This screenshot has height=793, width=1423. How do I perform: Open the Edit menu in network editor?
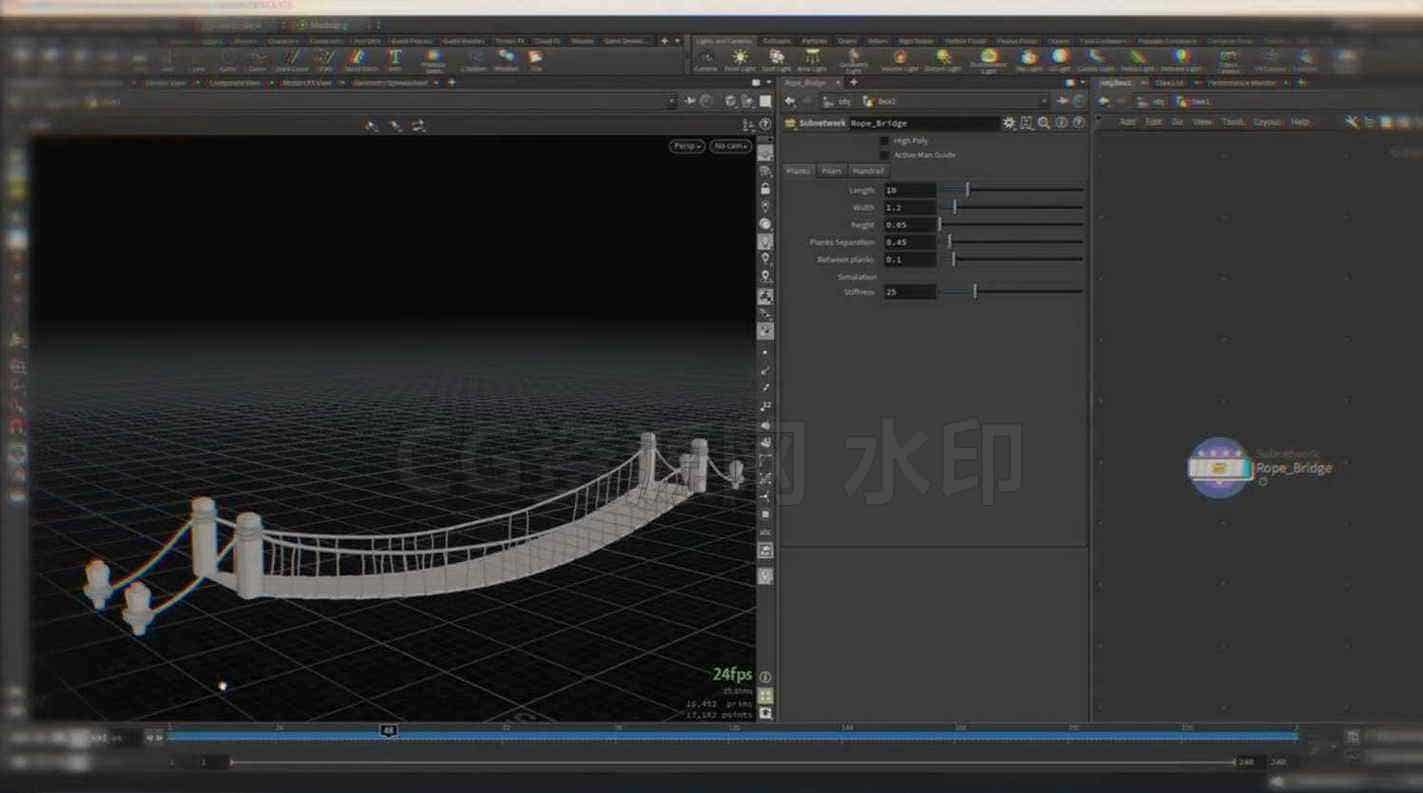tap(1153, 122)
